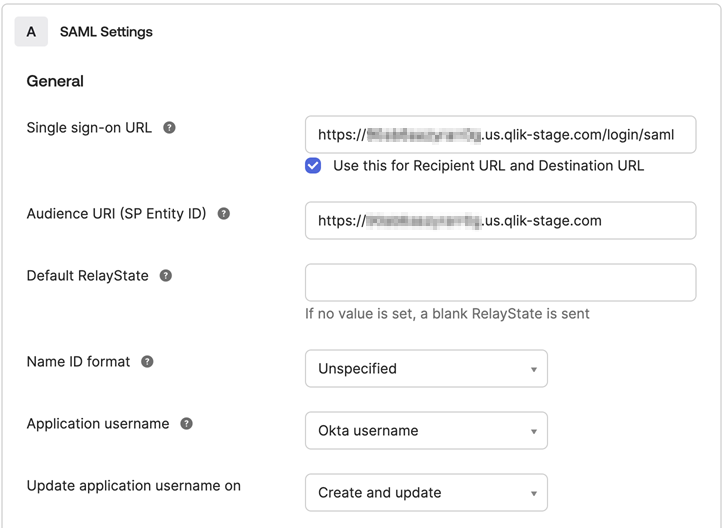Uncheck "Use this for Recipient URL" checkbox
This screenshot has width=723, height=528.
(x=314, y=166)
